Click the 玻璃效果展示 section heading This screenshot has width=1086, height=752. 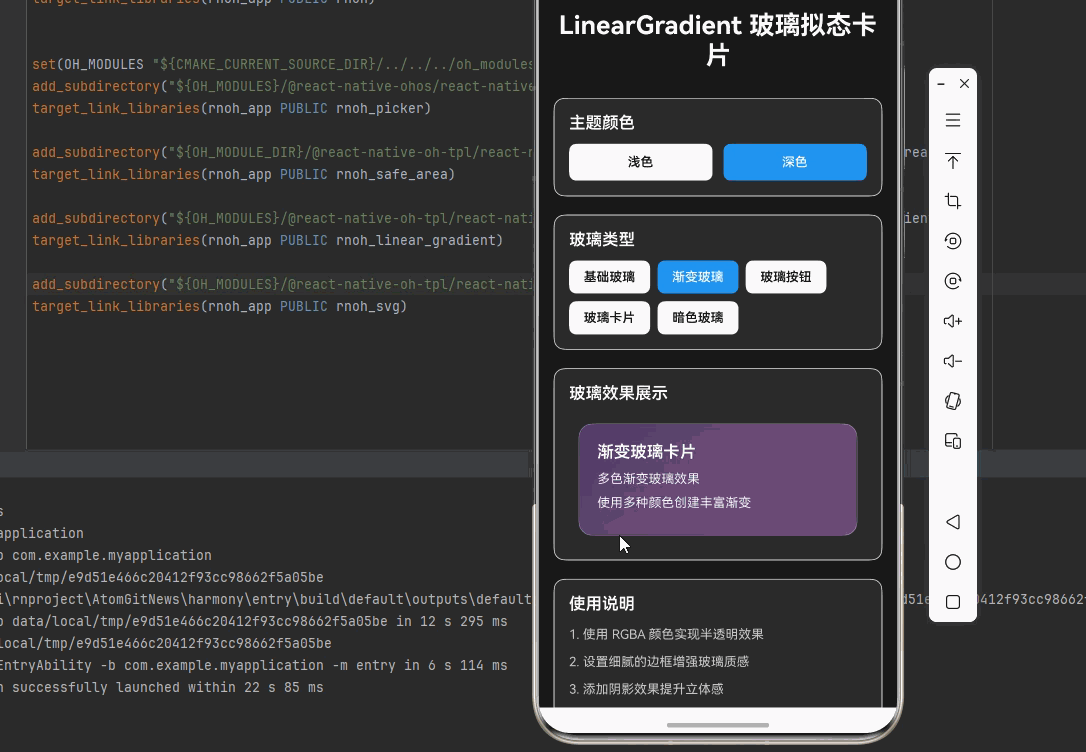[618, 393]
